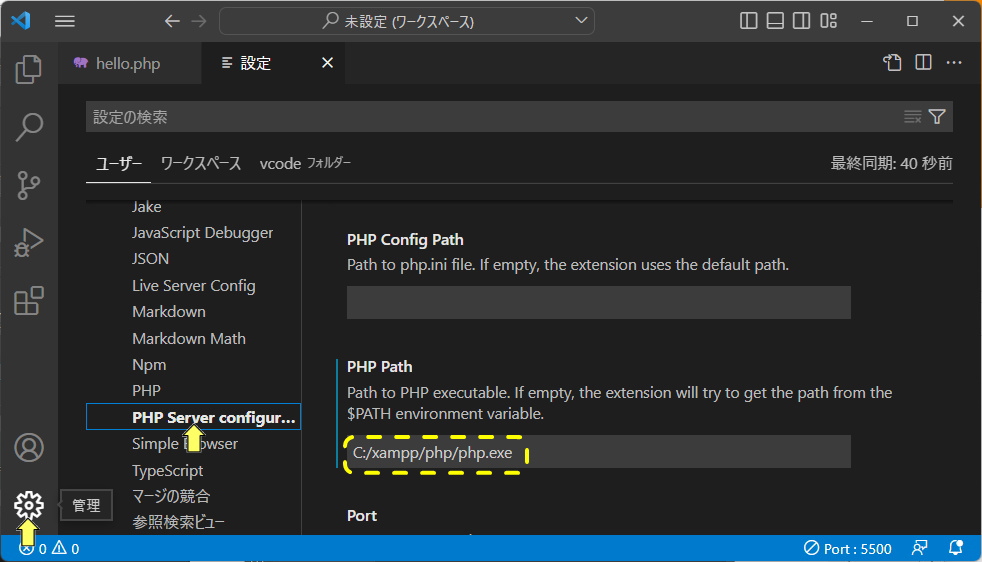Viewport: 982px width, 562px height.
Task: Select JSON in the settings tree
Action: pos(150,259)
